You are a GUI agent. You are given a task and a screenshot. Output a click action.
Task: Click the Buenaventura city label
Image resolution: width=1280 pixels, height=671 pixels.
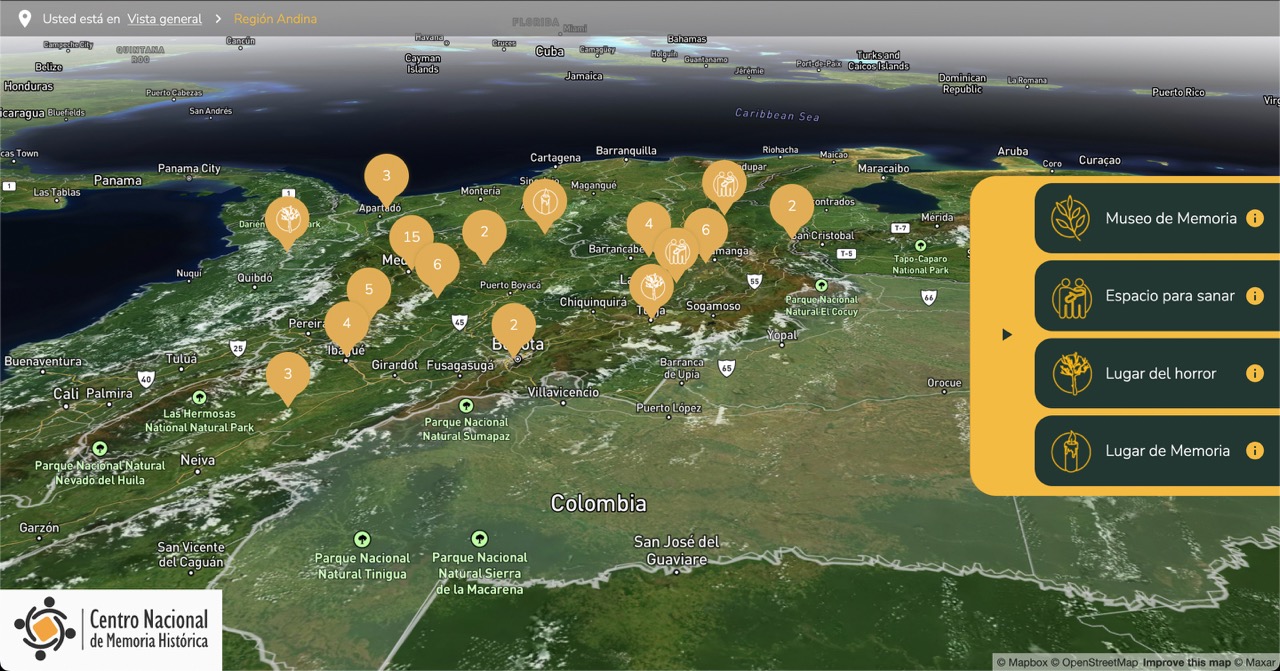(x=41, y=360)
